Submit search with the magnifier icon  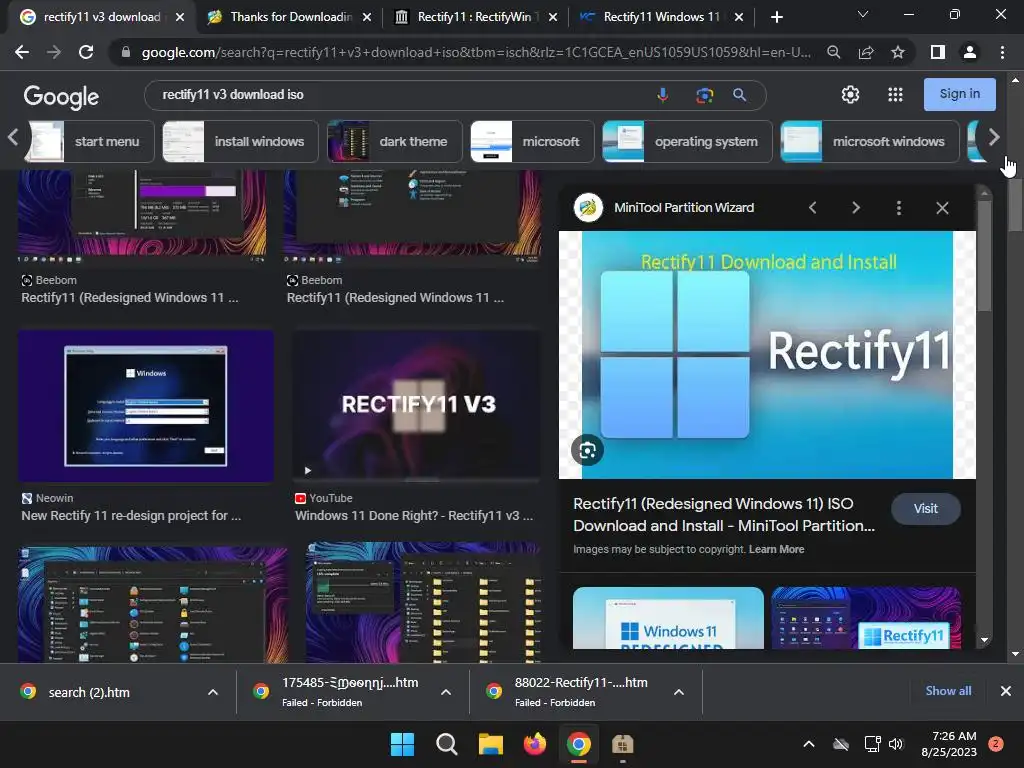pyautogui.click(x=739, y=95)
